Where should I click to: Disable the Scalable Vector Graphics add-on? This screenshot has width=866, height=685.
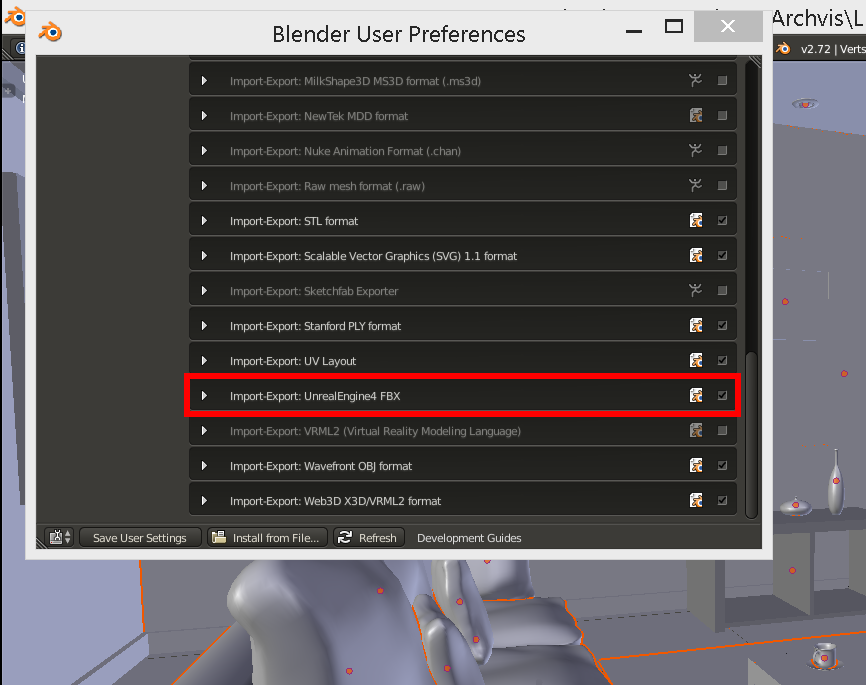pos(722,255)
